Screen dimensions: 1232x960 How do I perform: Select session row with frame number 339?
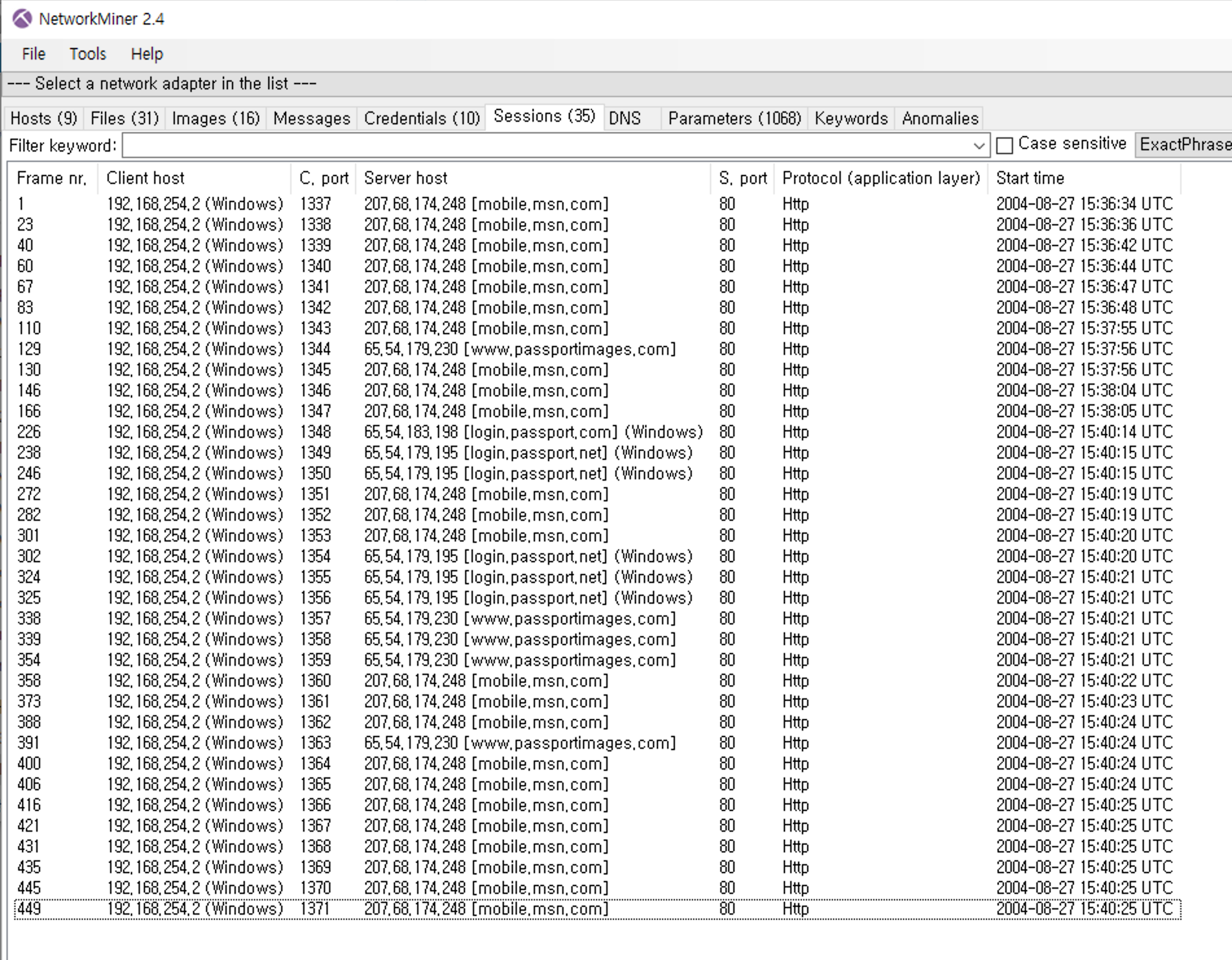[x=597, y=639]
